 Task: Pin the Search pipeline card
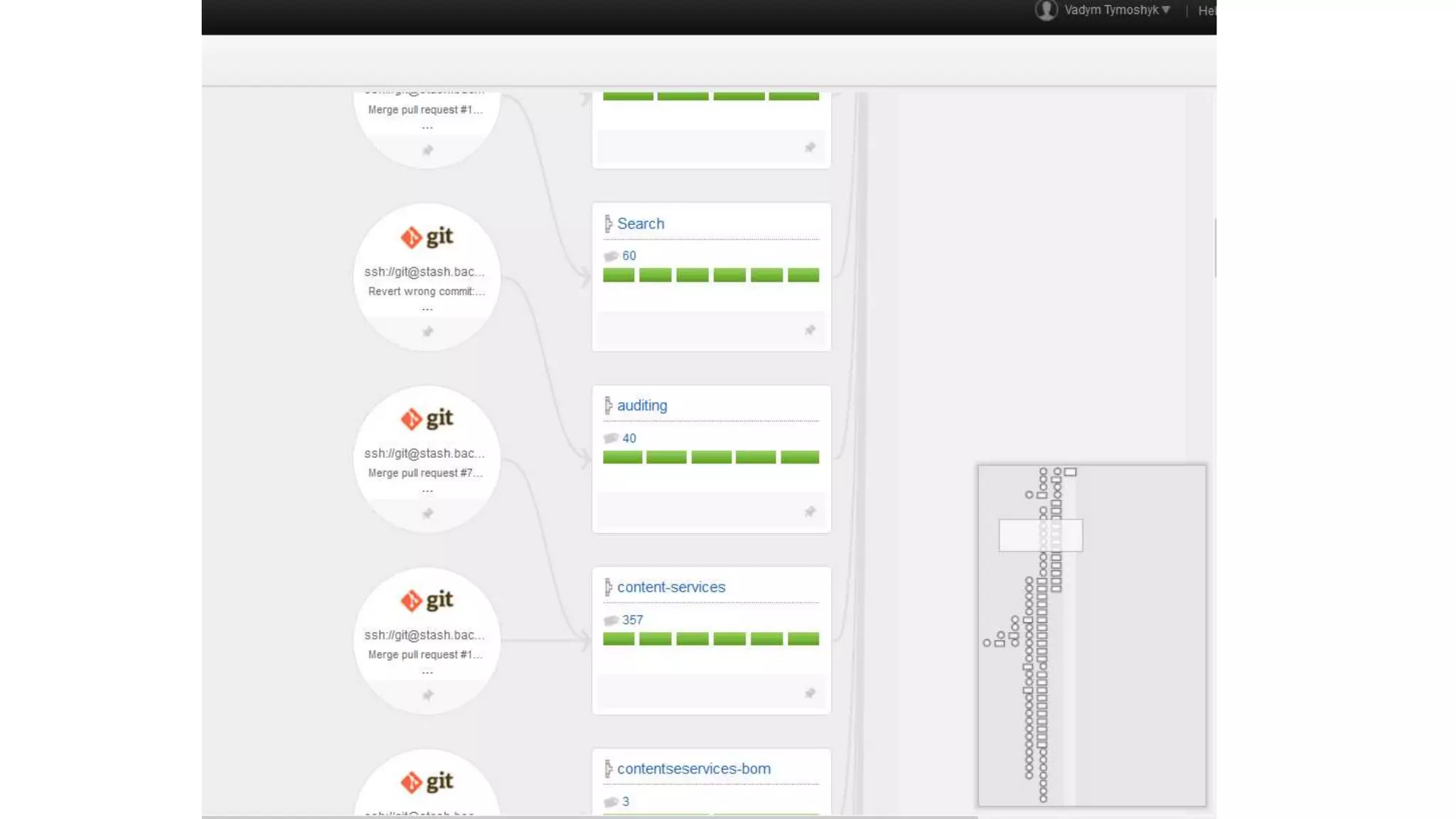point(810,330)
